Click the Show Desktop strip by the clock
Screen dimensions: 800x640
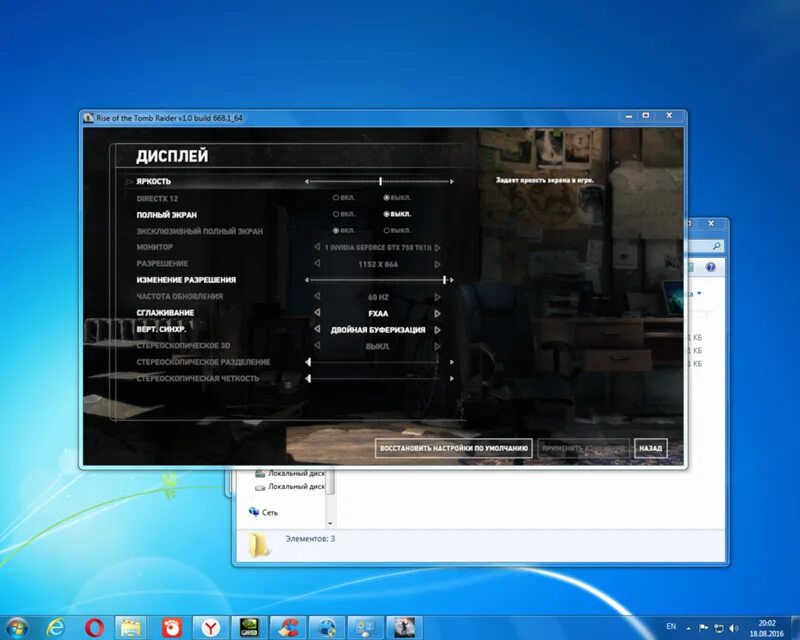pyautogui.click(x=796, y=628)
